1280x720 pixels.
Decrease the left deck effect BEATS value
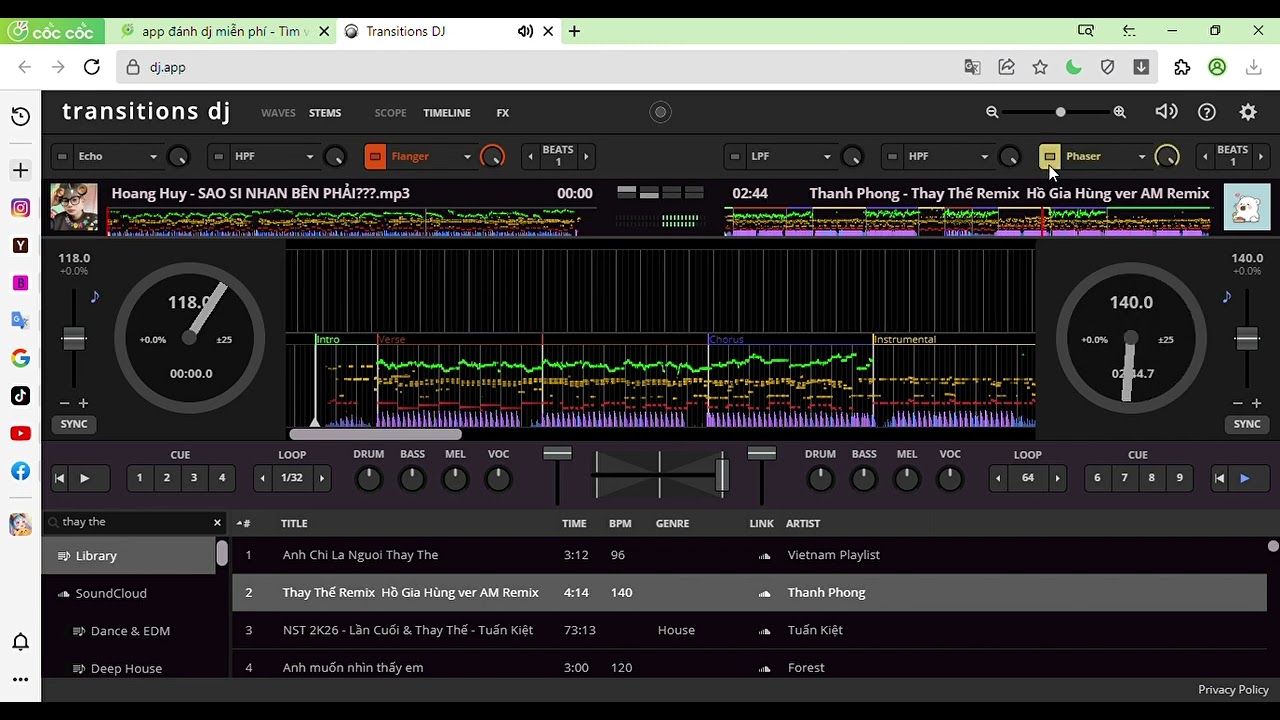click(530, 156)
